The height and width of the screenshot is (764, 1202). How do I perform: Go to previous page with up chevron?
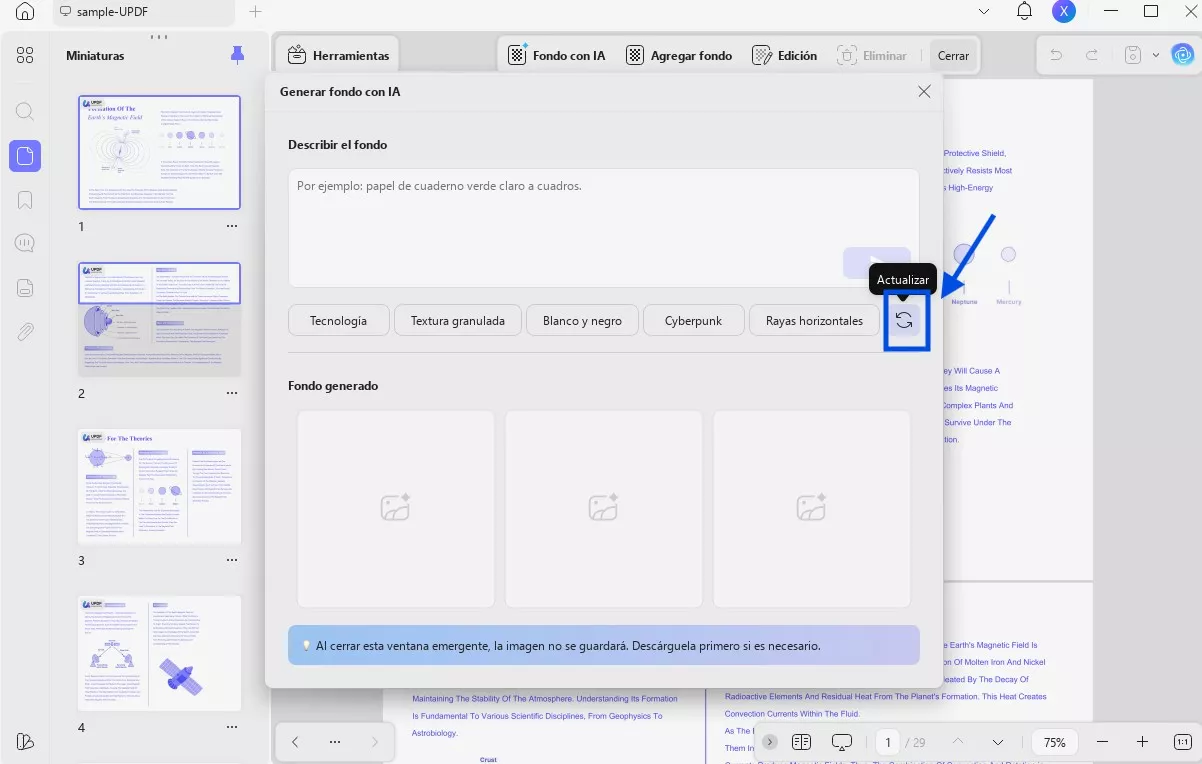point(959,742)
